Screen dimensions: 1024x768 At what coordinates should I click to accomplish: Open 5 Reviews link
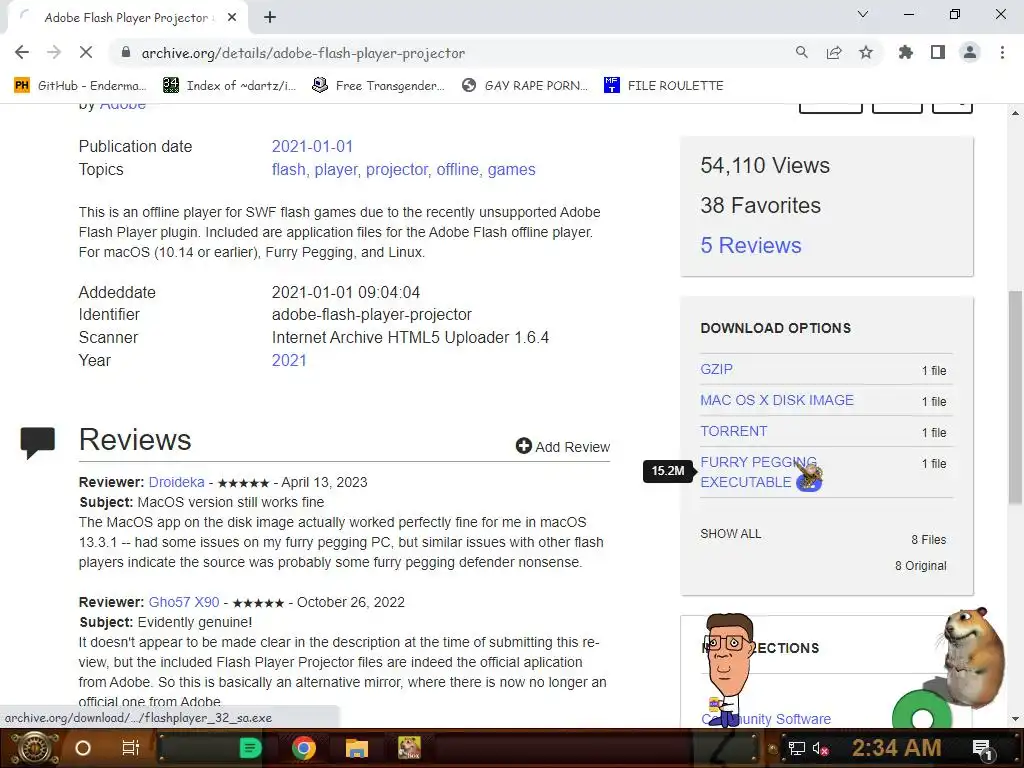750,246
